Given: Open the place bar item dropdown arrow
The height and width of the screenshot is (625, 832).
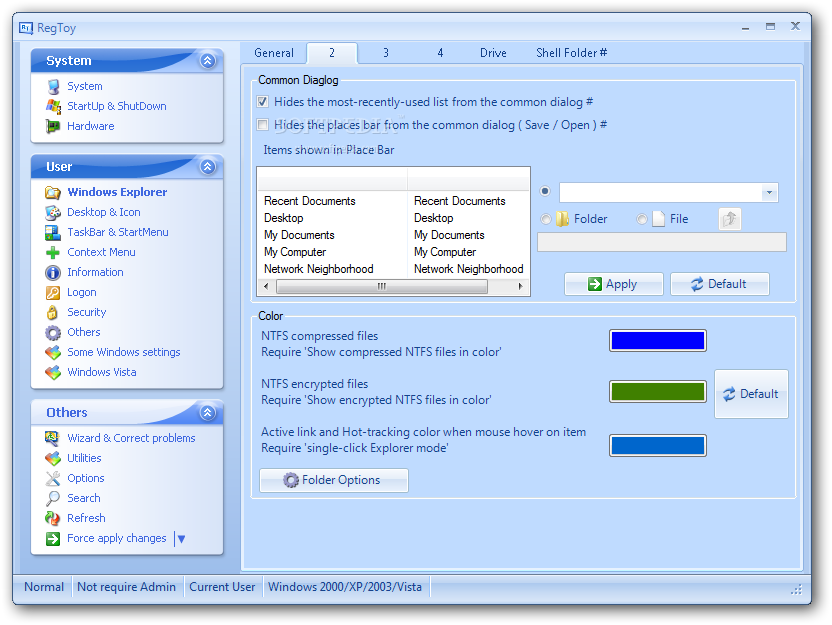Looking at the screenshot, I should coord(769,193).
